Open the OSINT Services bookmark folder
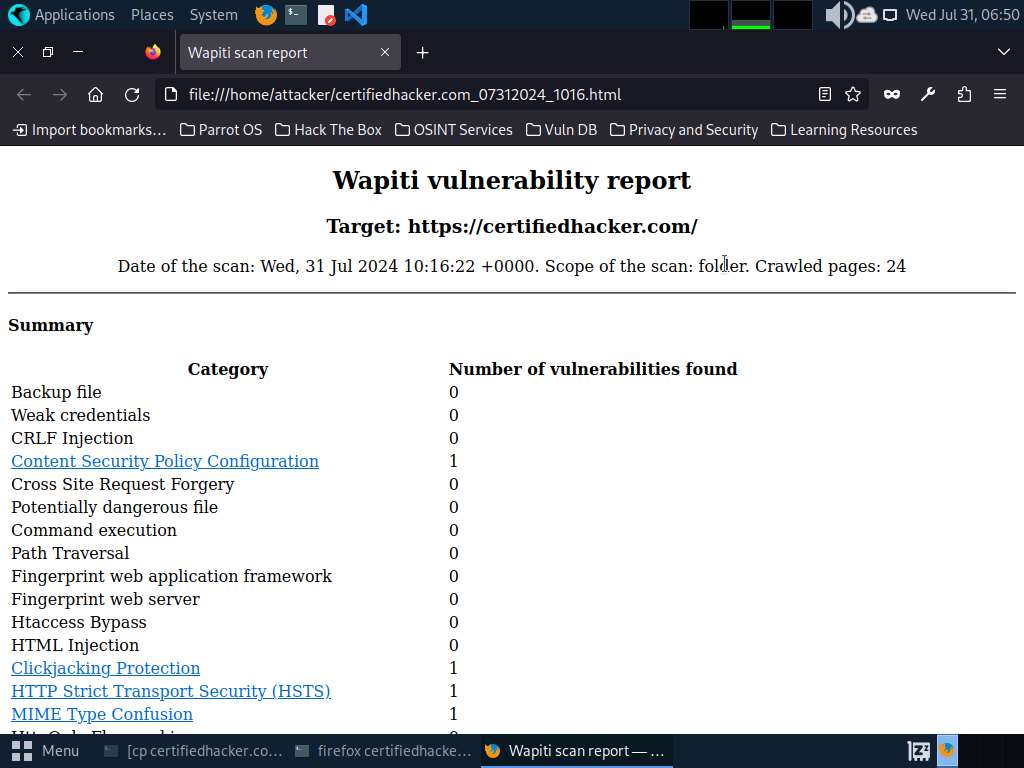This screenshot has width=1024, height=768. [453, 130]
